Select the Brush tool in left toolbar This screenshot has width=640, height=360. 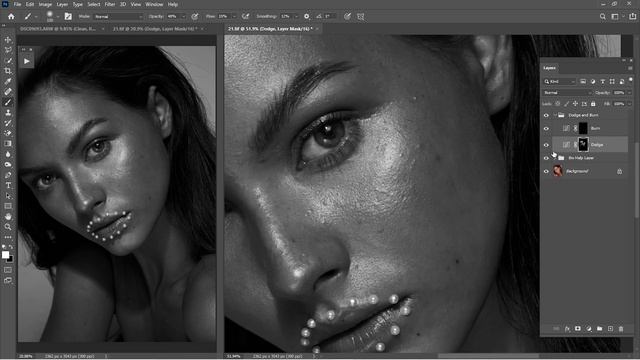8,102
